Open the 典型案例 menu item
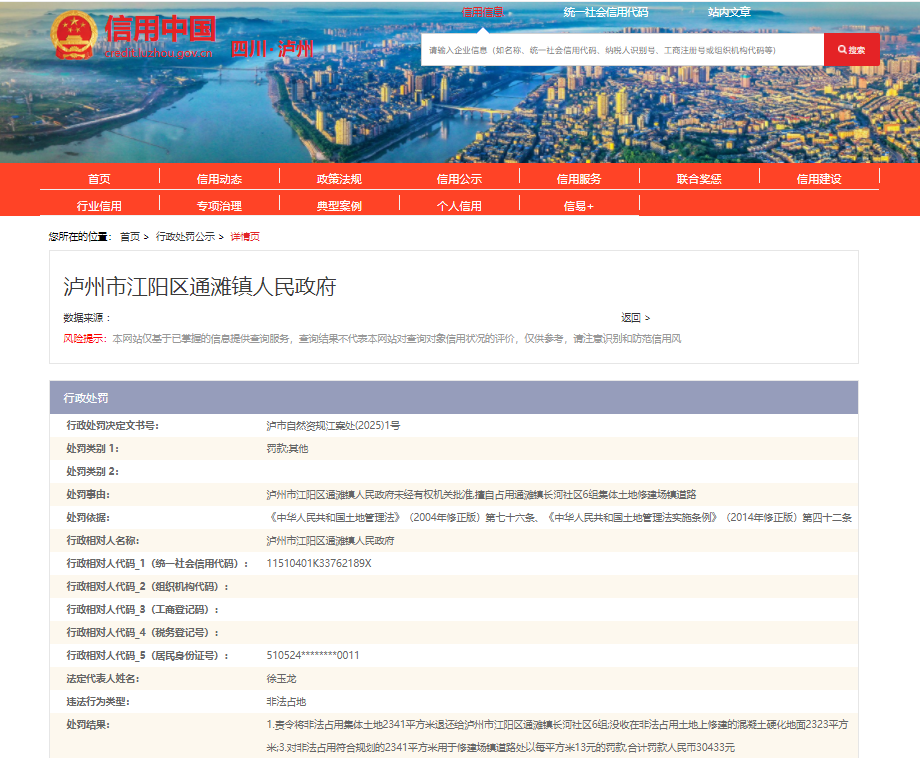The width and height of the screenshot is (920, 758). (339, 206)
